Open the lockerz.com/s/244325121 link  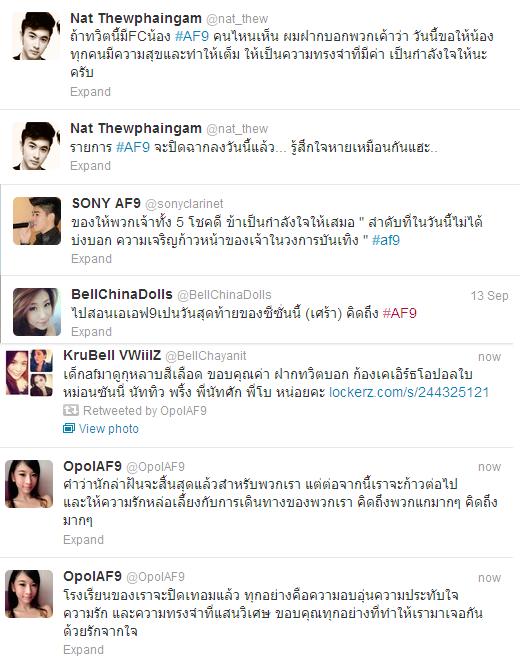[409, 392]
